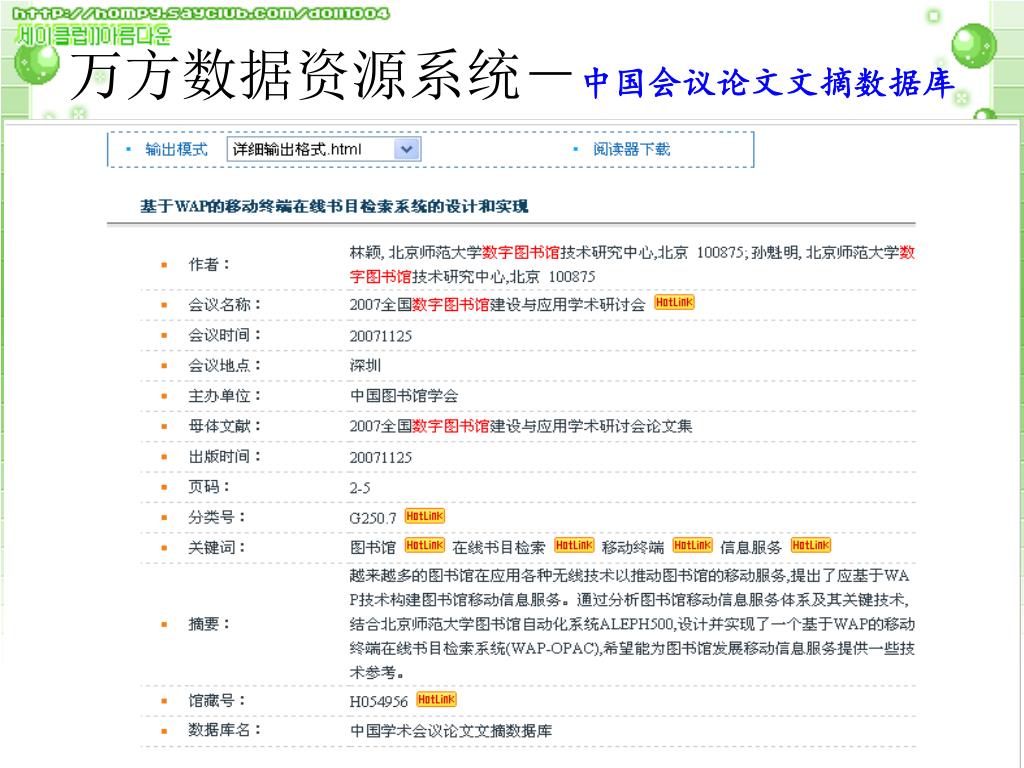Screen dimensions: 1024x768
Task: Click the keyword 移动终端
Action: [633, 548]
